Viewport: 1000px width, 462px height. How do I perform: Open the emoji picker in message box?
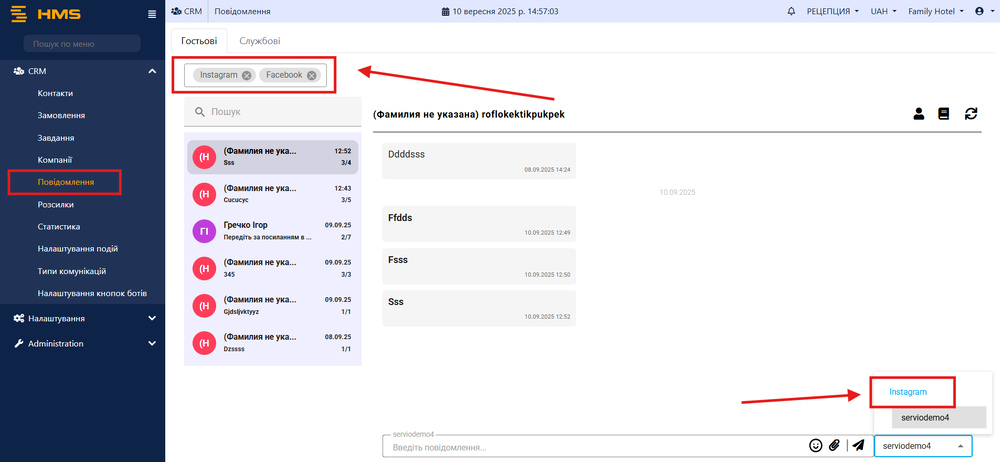[815, 446]
